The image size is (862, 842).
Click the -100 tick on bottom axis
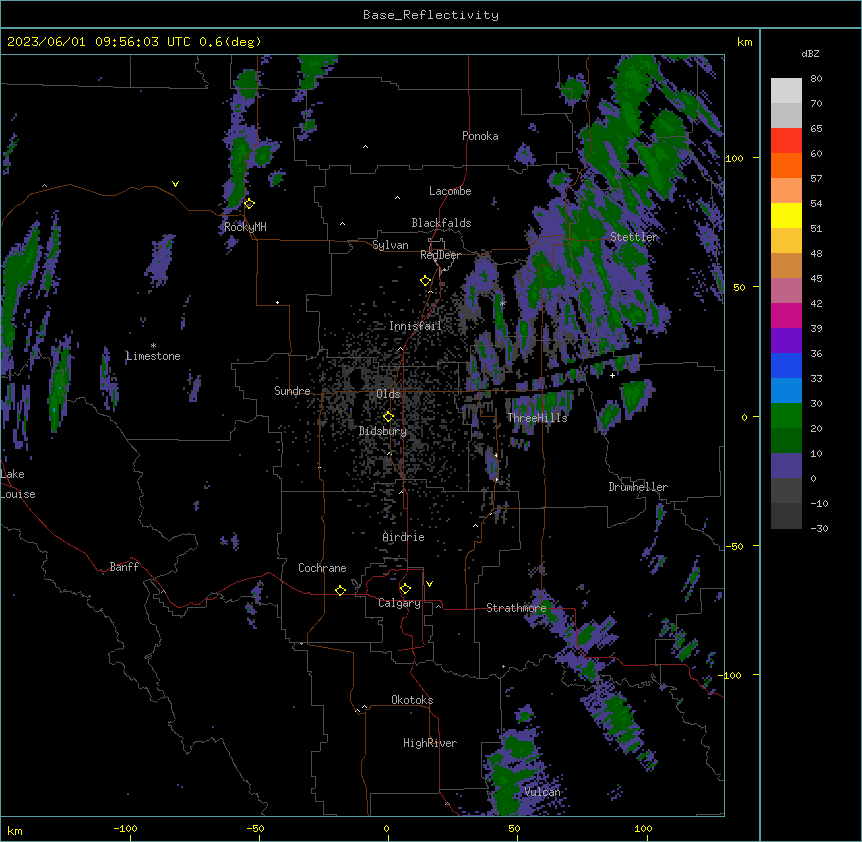point(125,828)
